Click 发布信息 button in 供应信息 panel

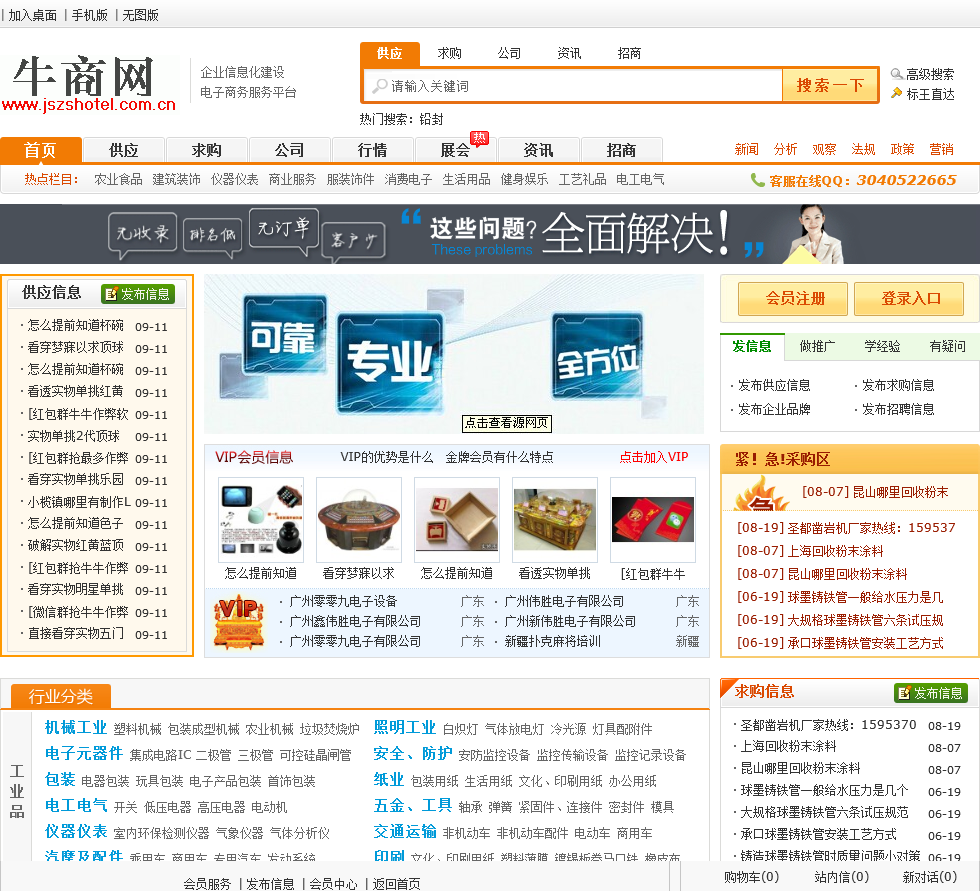click(x=138, y=294)
